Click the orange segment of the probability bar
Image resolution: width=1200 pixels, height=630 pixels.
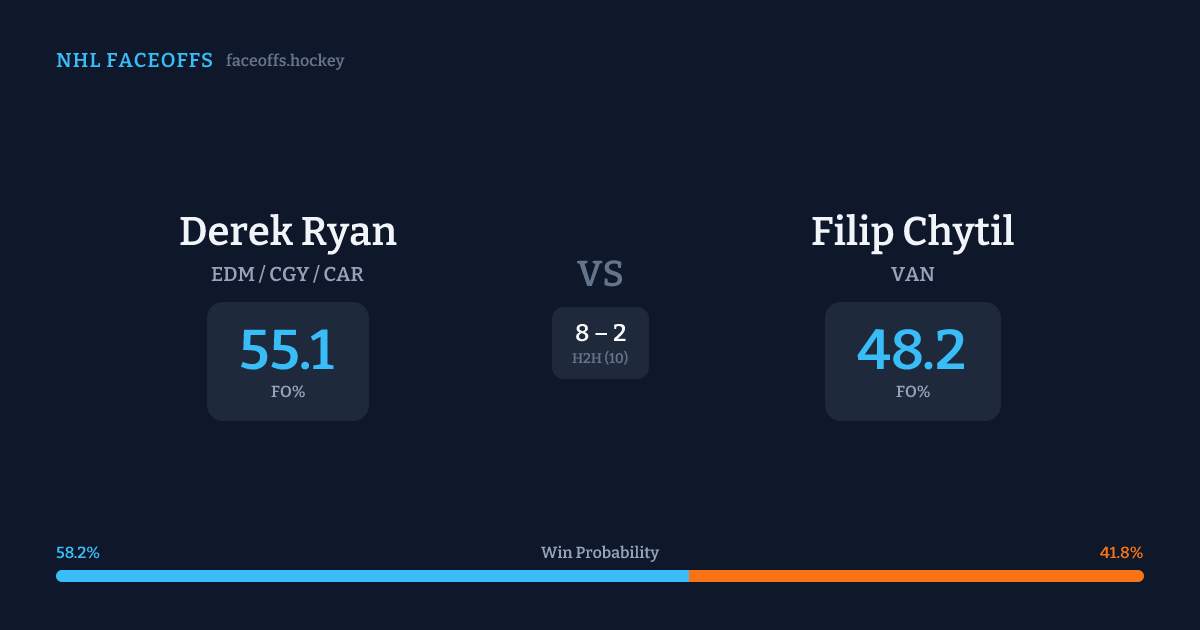point(916,576)
